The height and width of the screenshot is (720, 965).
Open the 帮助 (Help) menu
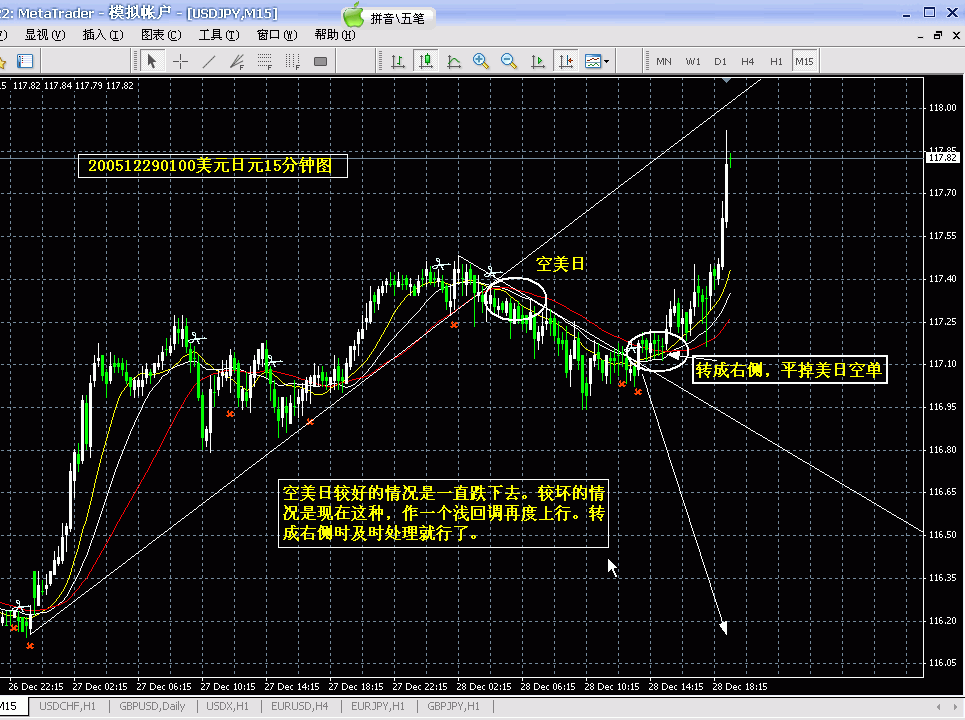click(335, 34)
